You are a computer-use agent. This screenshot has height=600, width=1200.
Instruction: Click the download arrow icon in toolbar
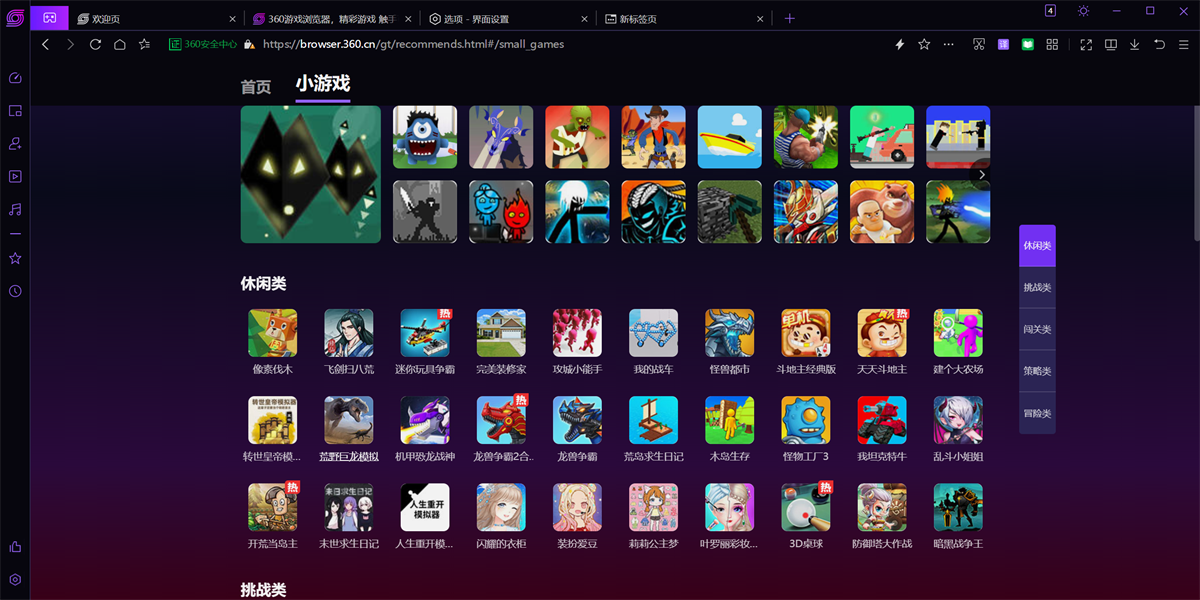pyautogui.click(x=1135, y=45)
